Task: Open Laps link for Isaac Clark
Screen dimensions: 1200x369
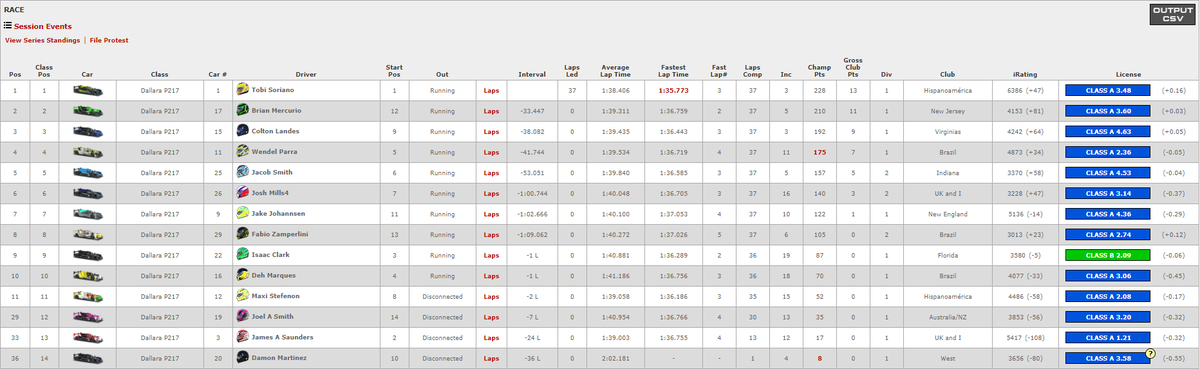Action: pos(491,255)
